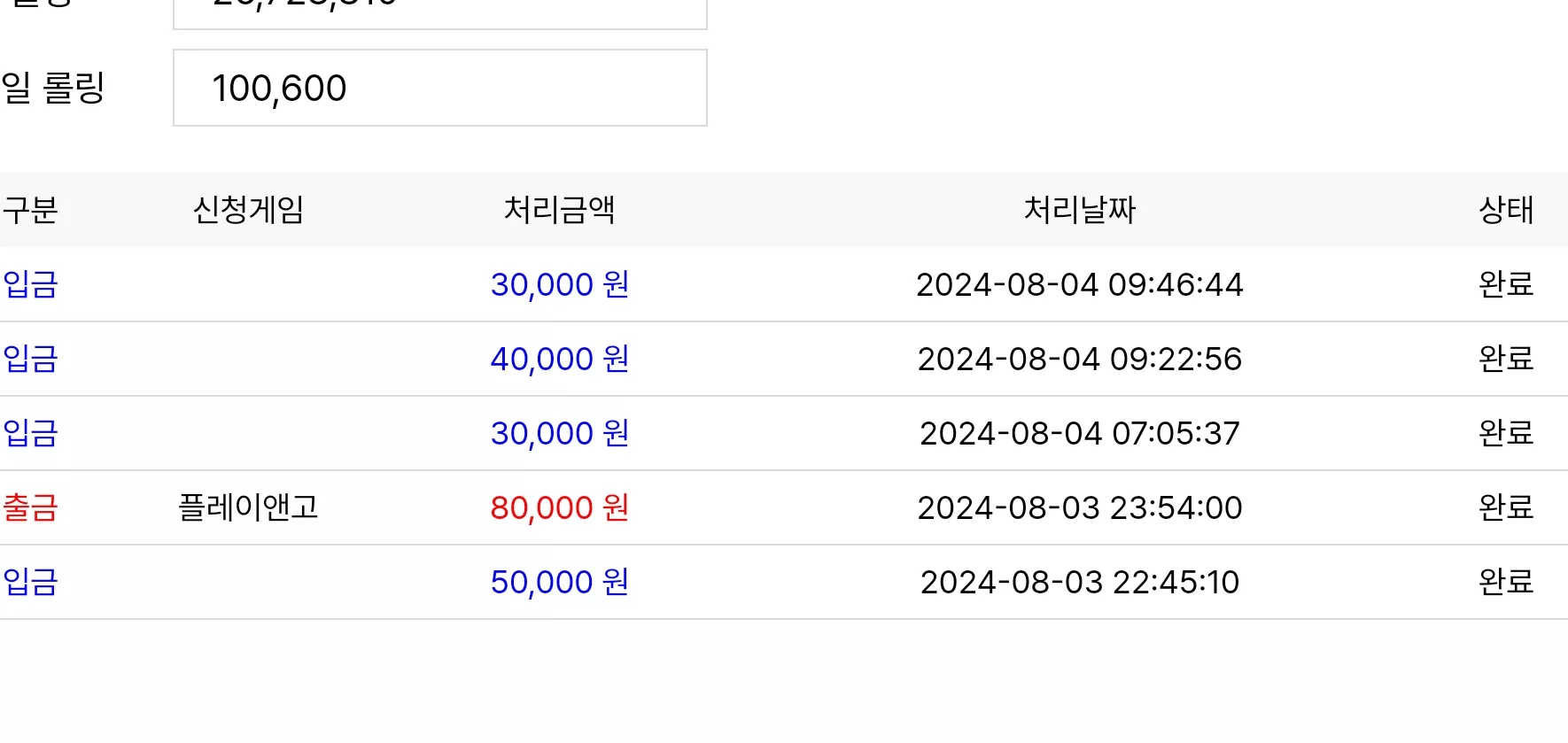
Task: Click the 플레이앤고 game name
Action: (x=249, y=507)
